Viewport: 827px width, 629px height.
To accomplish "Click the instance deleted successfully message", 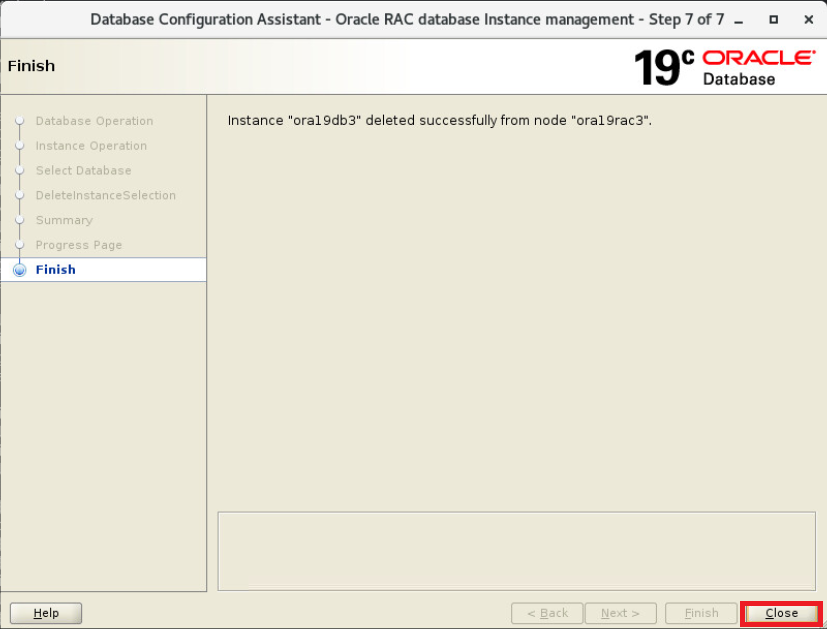I will (x=439, y=120).
